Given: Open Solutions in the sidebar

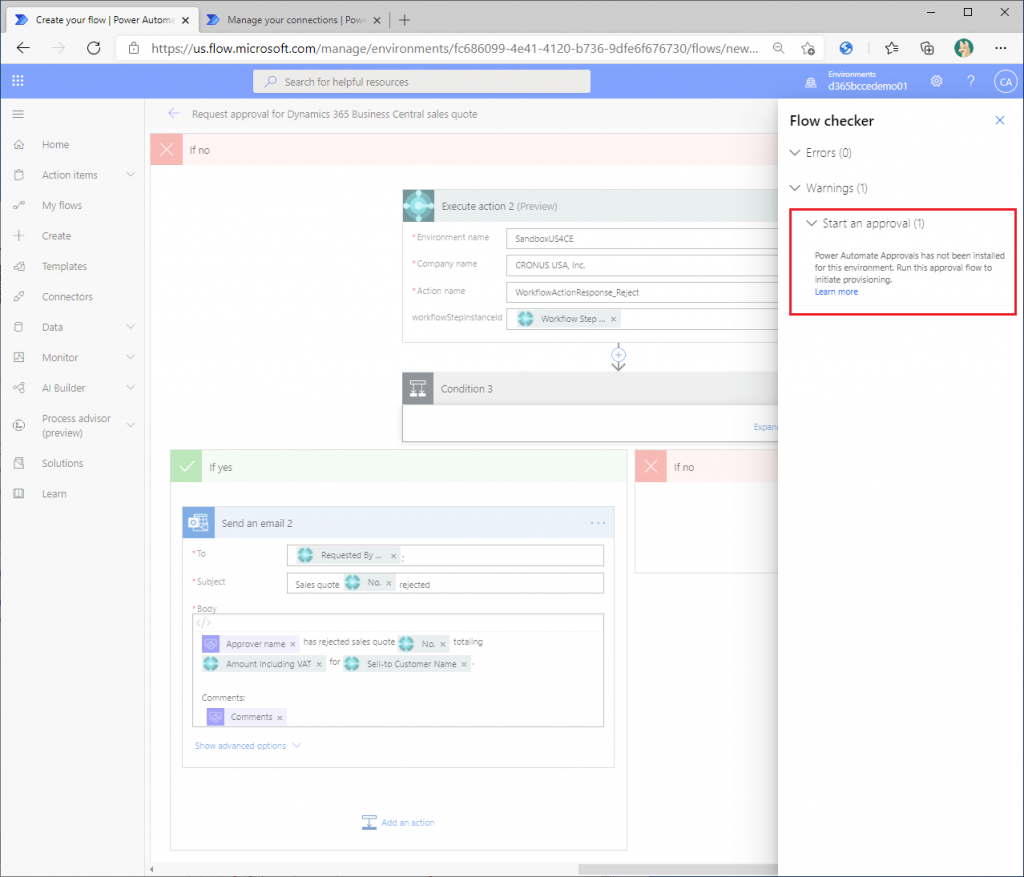Looking at the screenshot, I should pyautogui.click(x=63, y=463).
